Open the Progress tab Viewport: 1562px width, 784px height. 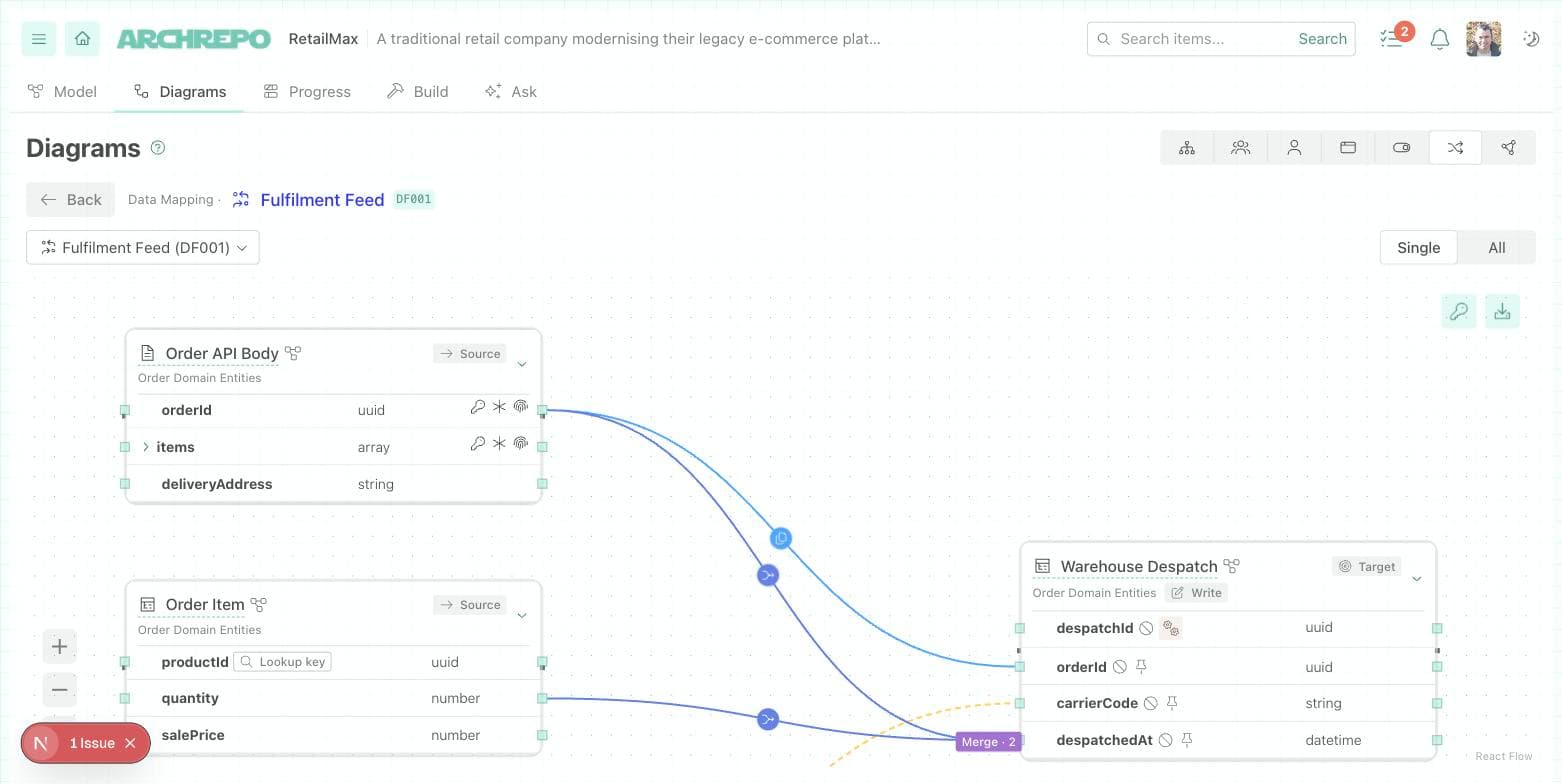pyautogui.click(x=307, y=91)
